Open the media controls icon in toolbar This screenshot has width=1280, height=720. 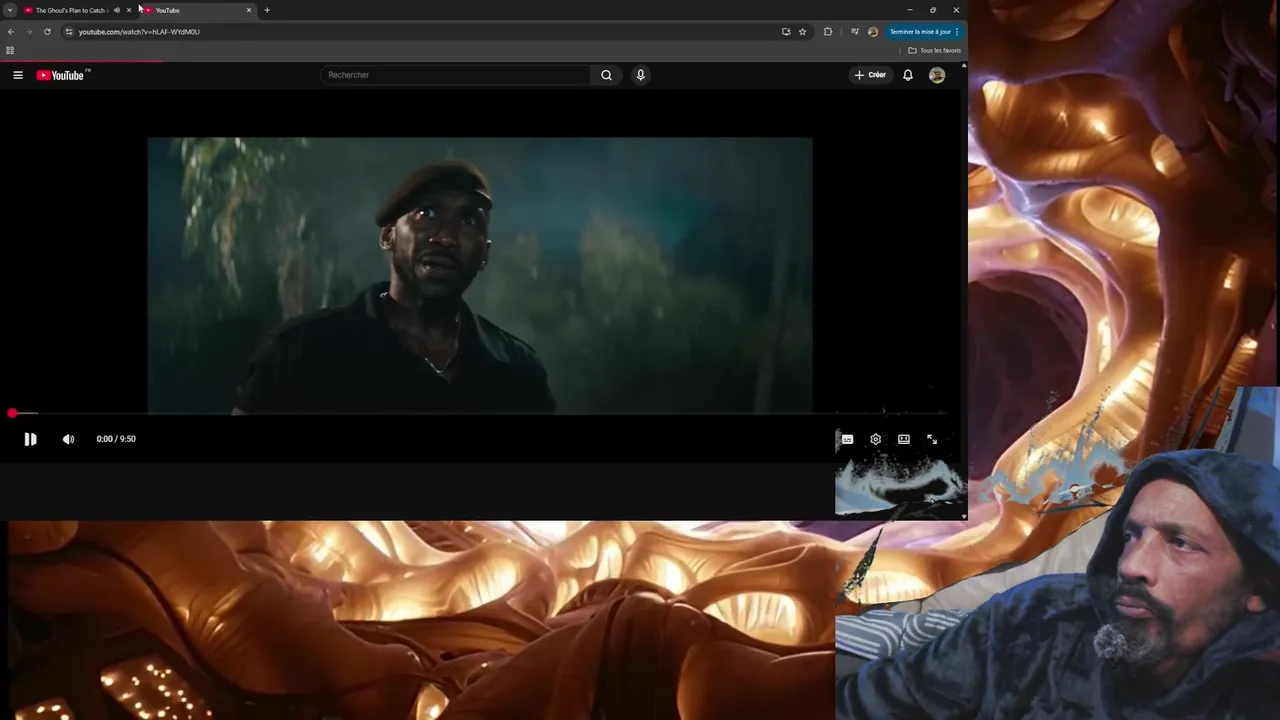point(855,32)
